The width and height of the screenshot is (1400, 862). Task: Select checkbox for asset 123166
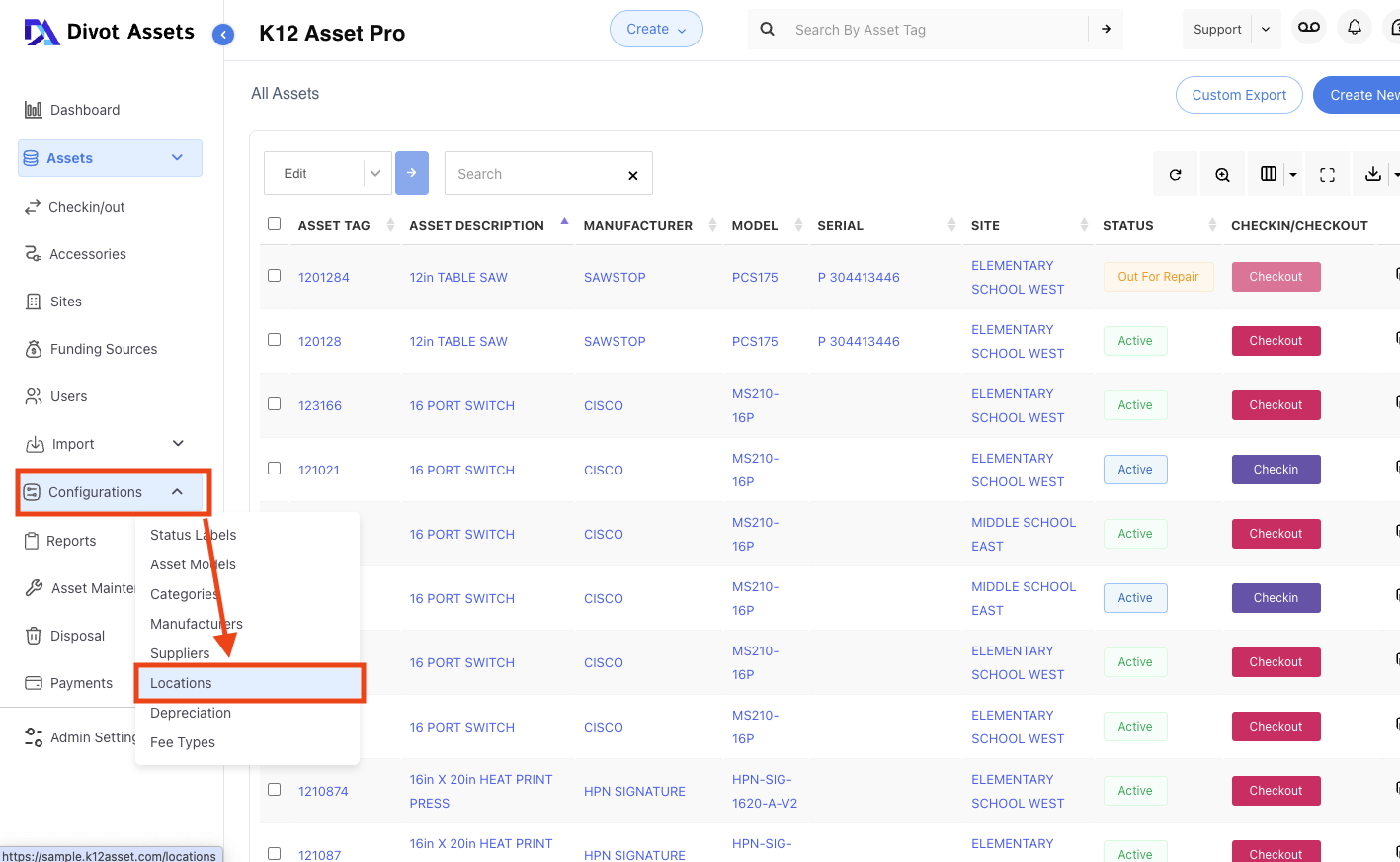[275, 404]
